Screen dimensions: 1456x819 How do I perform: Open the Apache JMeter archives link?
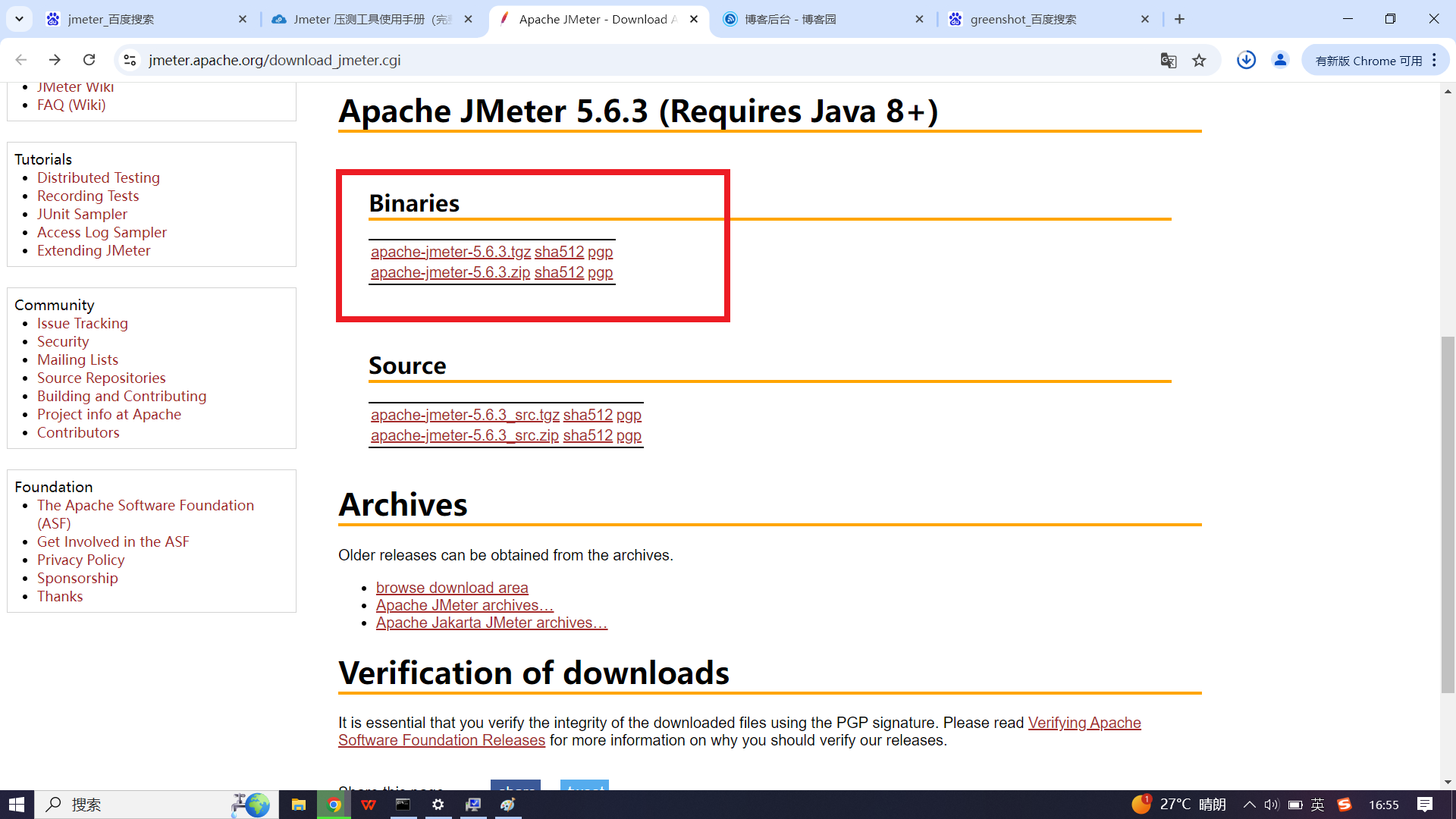pos(464,605)
